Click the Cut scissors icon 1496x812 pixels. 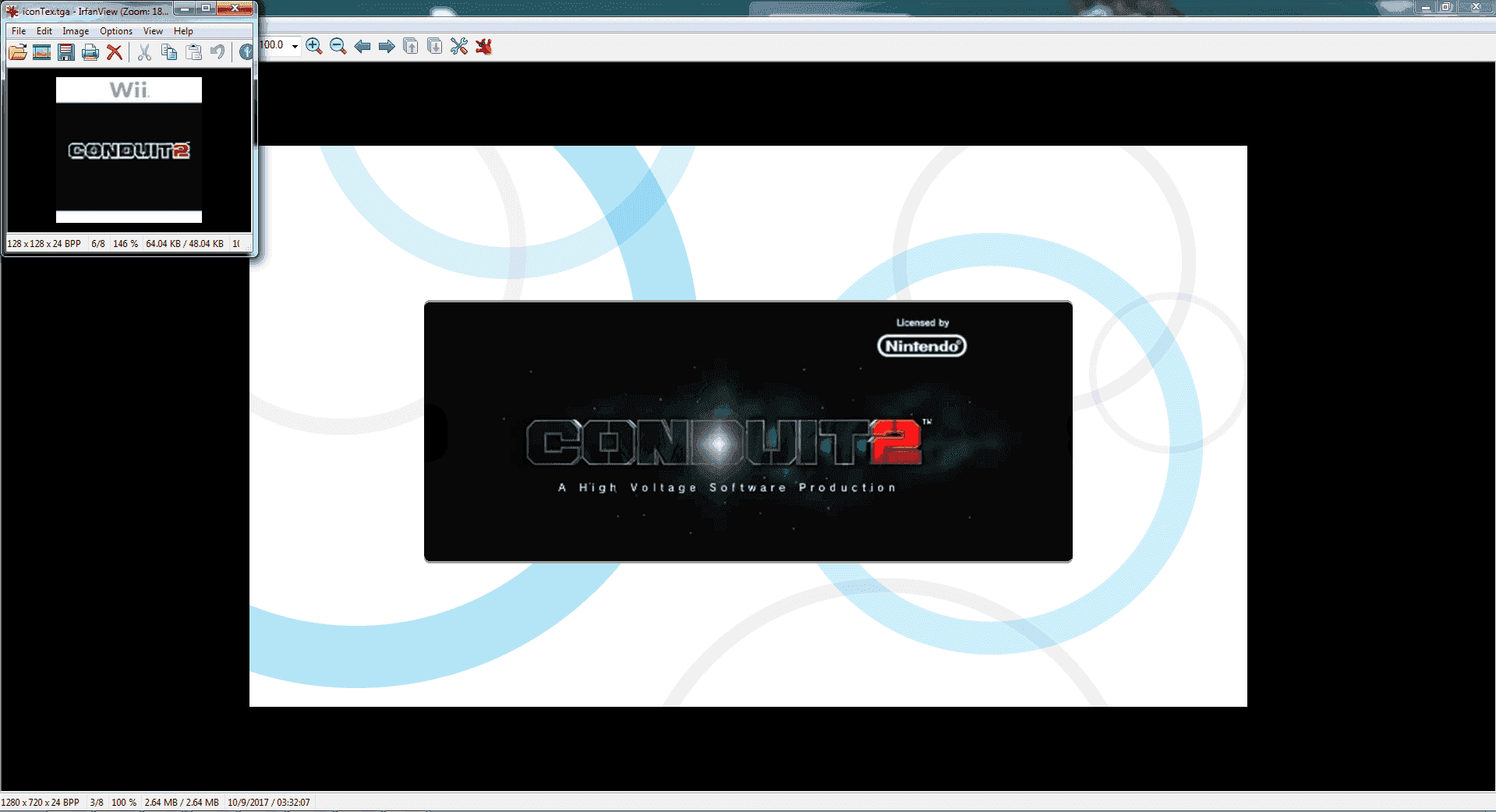(144, 52)
